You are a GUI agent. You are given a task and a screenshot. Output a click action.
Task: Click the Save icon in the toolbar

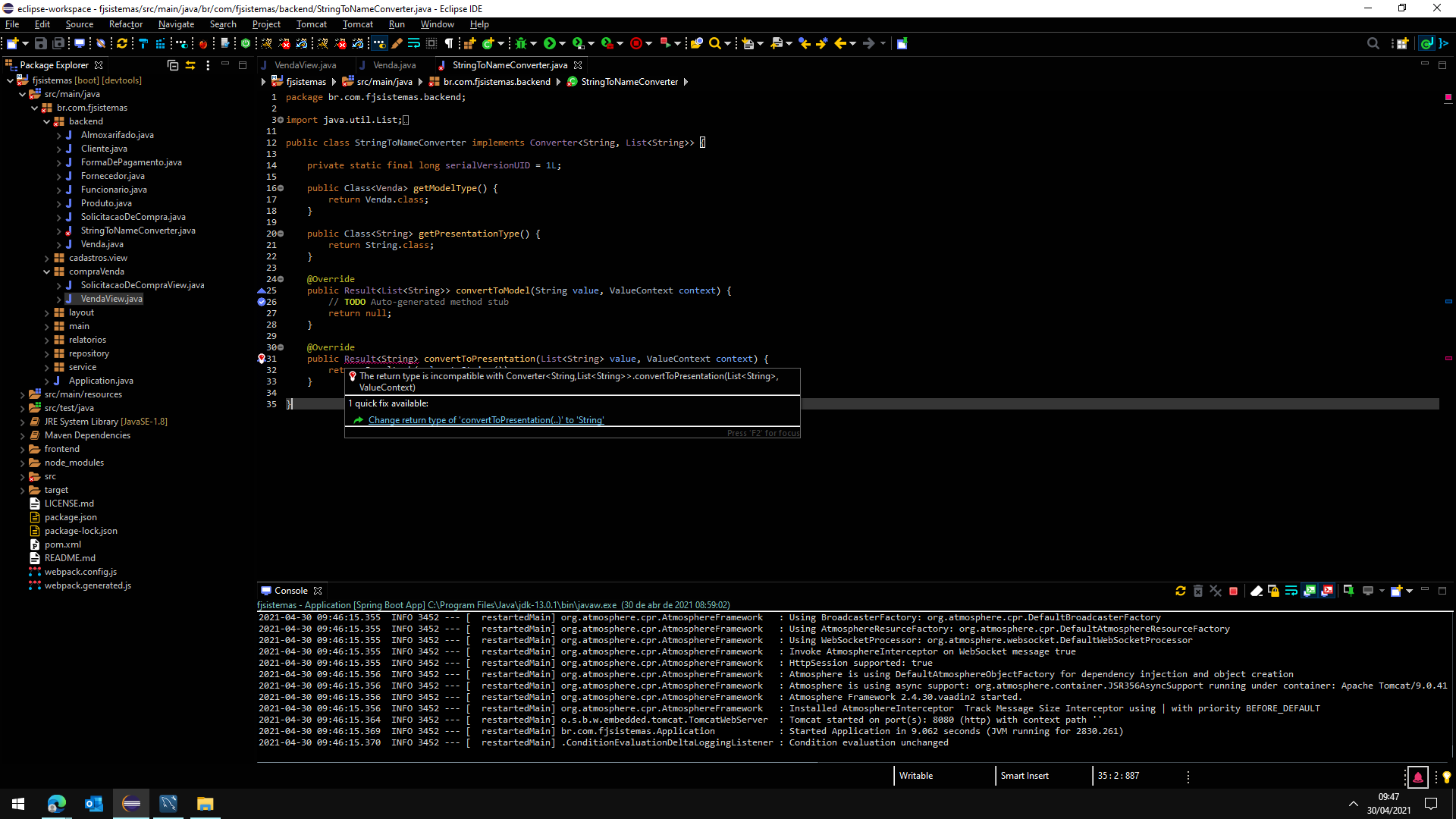click(41, 44)
